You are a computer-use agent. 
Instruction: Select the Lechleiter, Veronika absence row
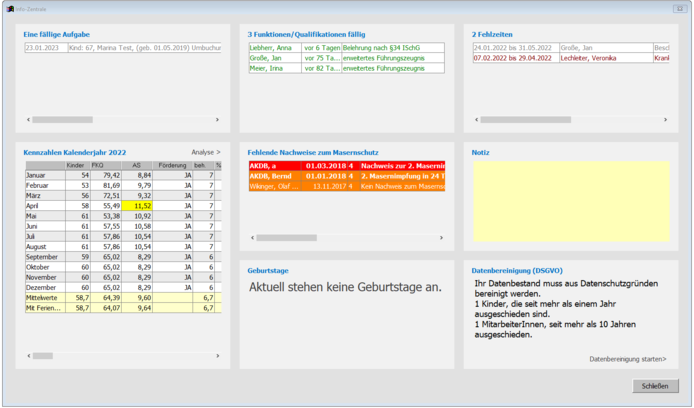coord(570,58)
